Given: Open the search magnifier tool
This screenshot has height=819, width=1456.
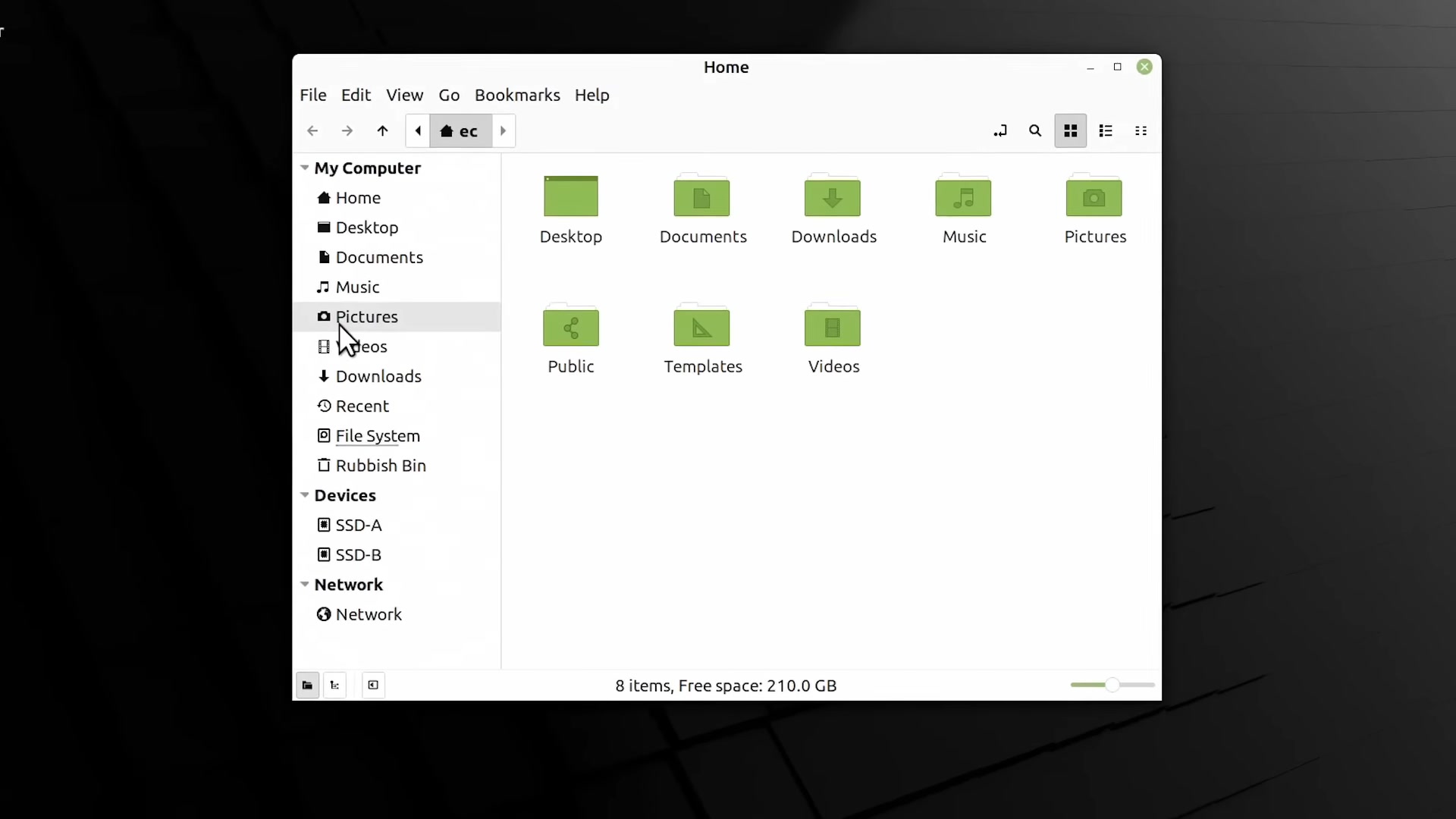Looking at the screenshot, I should coord(1035,131).
